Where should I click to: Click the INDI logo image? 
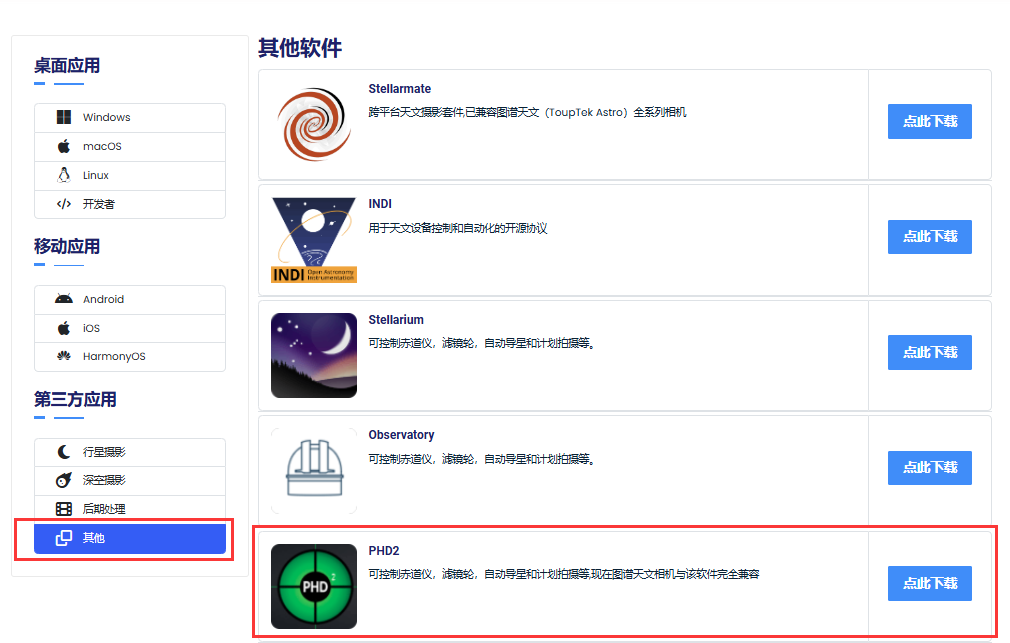tap(313, 240)
